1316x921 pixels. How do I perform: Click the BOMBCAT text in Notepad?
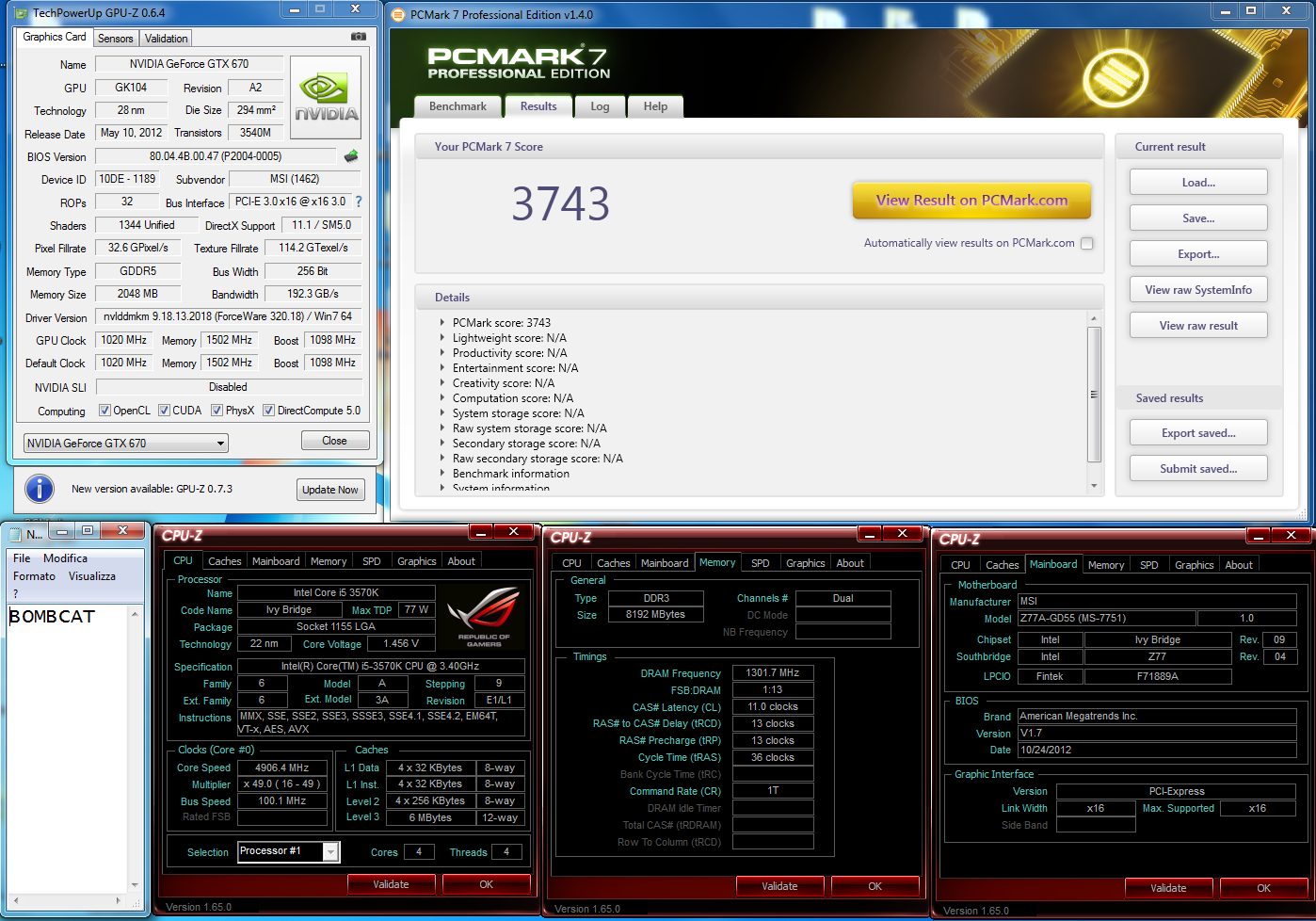click(x=52, y=617)
